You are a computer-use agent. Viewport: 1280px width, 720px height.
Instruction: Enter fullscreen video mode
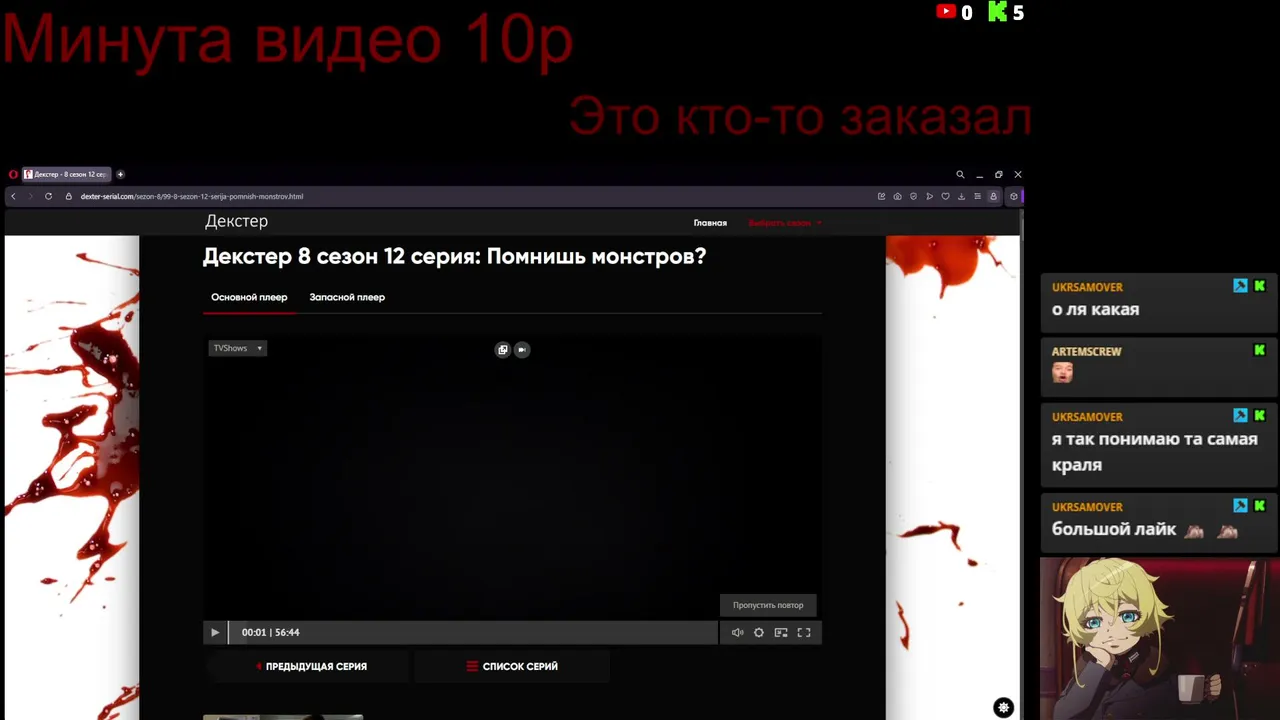(804, 632)
